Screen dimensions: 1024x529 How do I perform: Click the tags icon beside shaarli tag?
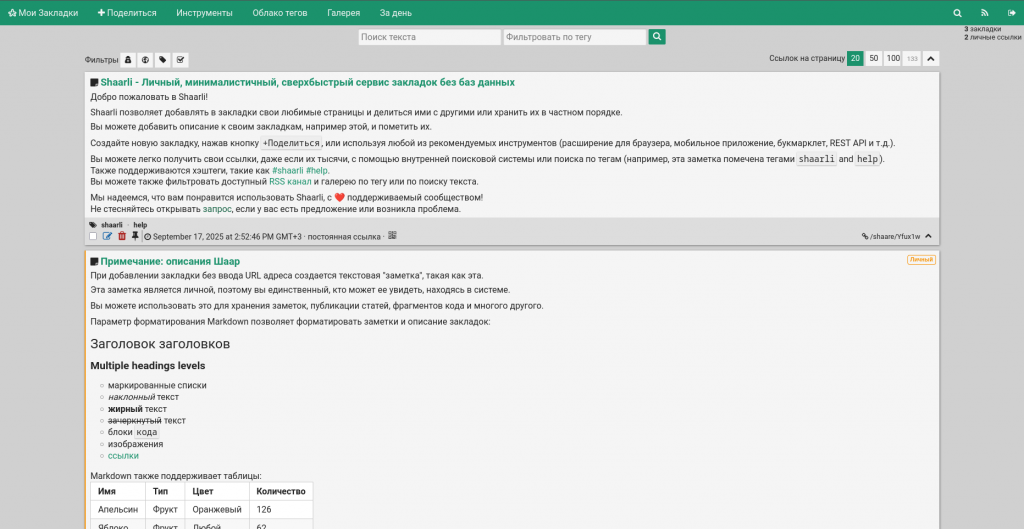[93, 225]
